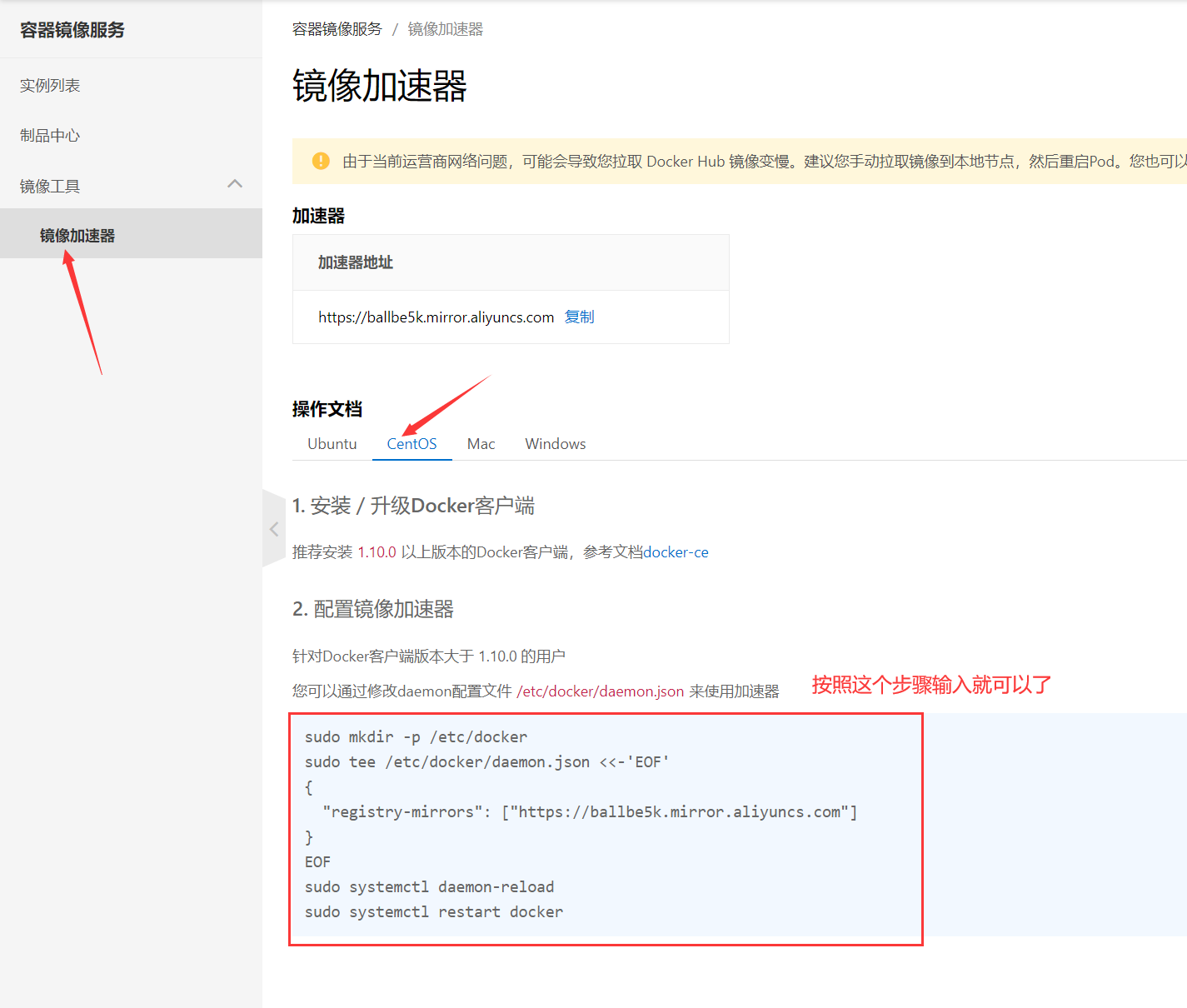This screenshot has height=1008, width=1187.
Task: Click the 'sudo tee /etc/docker/daemon.json' code line
Action: pos(487,762)
